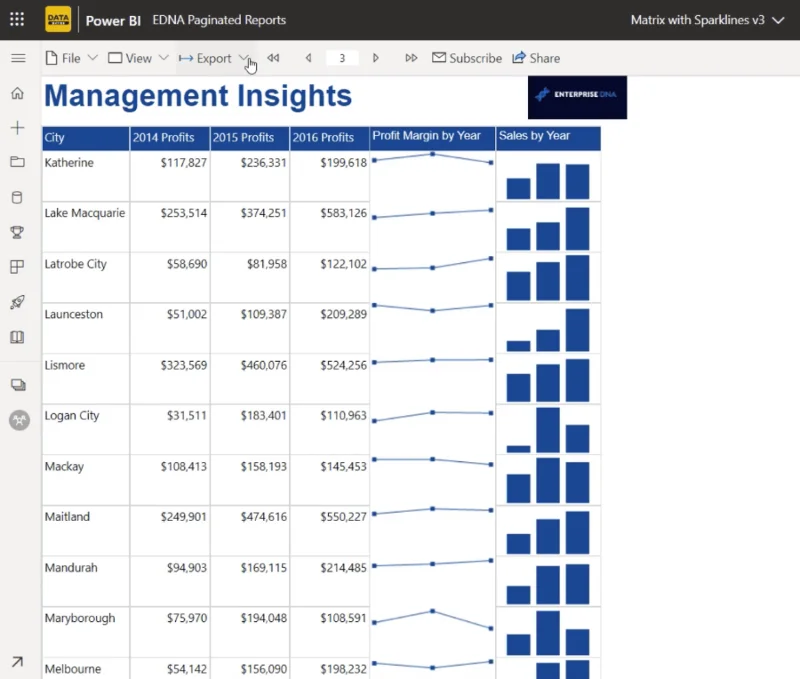Click the expand arrow icon at sidebar bottom

click(x=17, y=662)
